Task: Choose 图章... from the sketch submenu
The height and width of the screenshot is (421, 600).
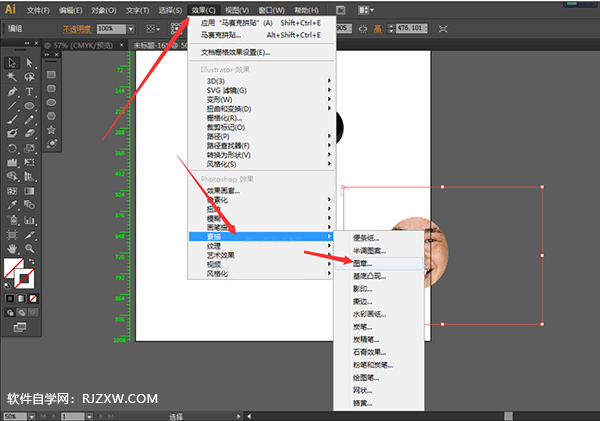Action: tap(379, 263)
